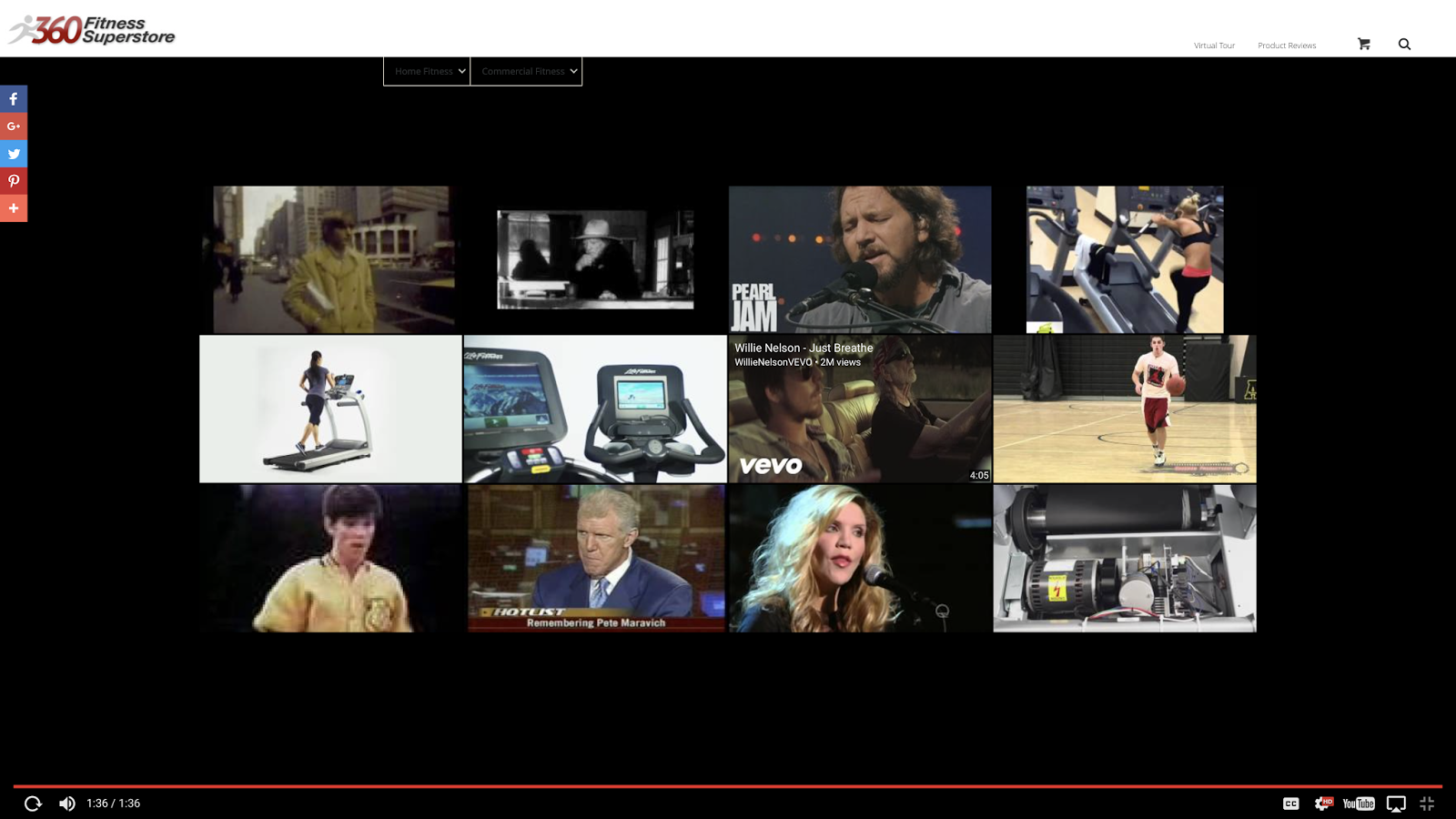Expand the Home Fitness dropdown

427,71
